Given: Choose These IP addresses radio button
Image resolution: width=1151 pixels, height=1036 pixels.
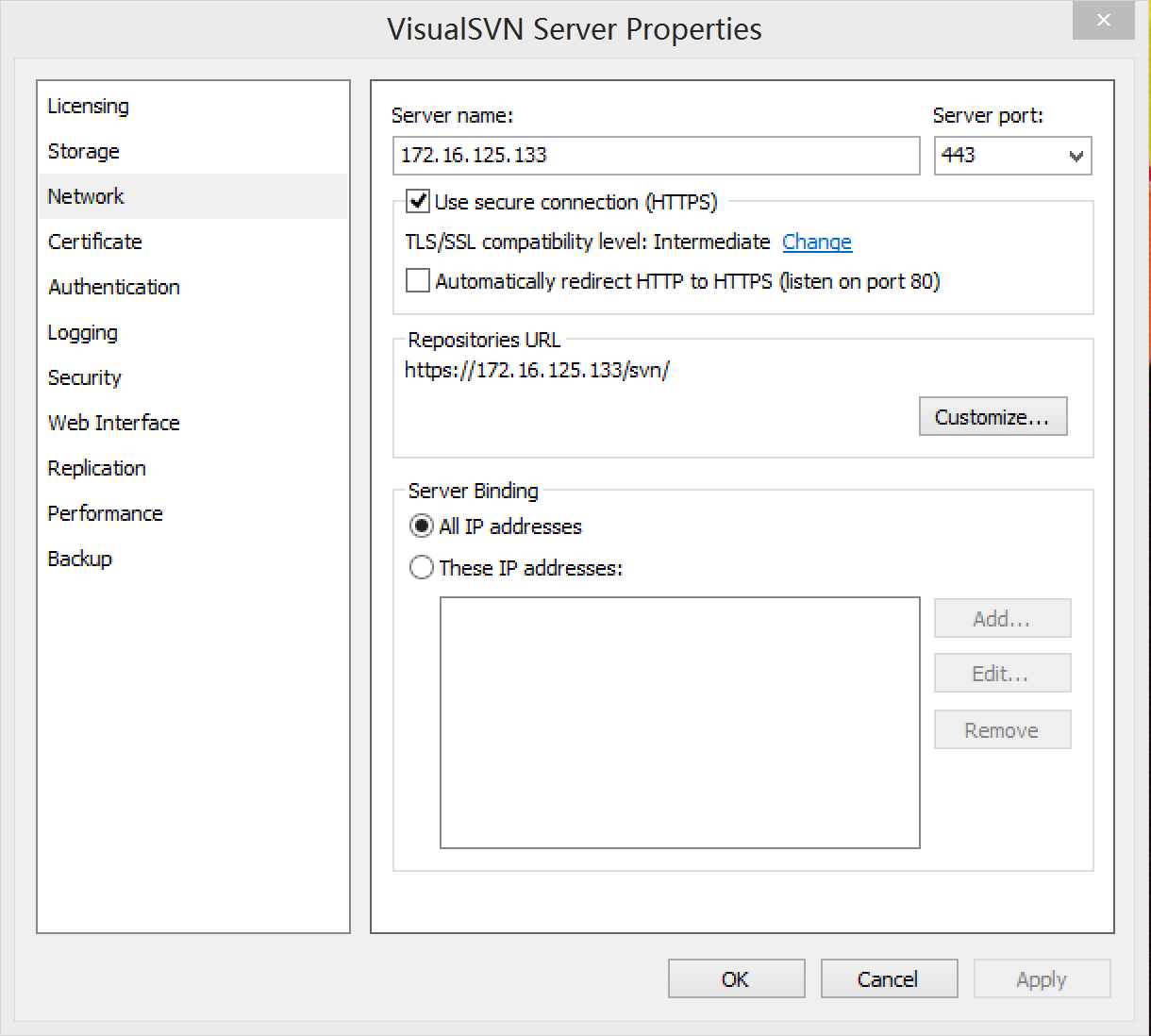Looking at the screenshot, I should coord(422,568).
